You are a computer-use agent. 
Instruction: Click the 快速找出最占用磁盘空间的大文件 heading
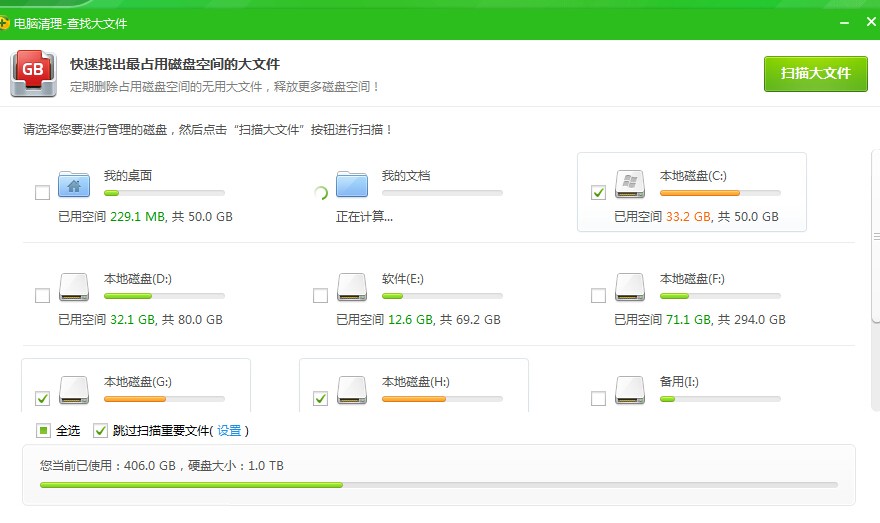(175, 65)
